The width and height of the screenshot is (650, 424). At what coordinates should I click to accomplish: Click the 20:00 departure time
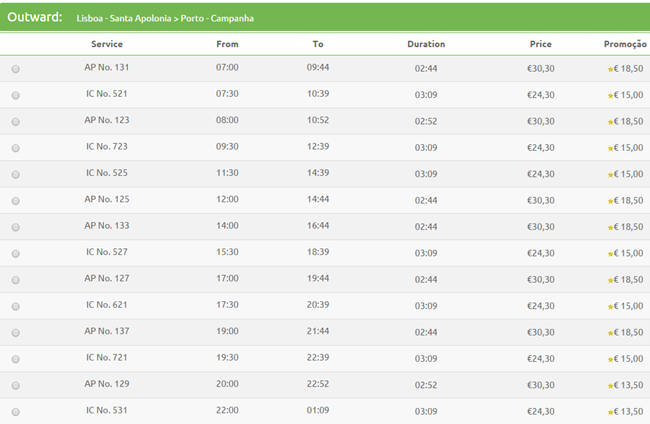[x=227, y=384]
